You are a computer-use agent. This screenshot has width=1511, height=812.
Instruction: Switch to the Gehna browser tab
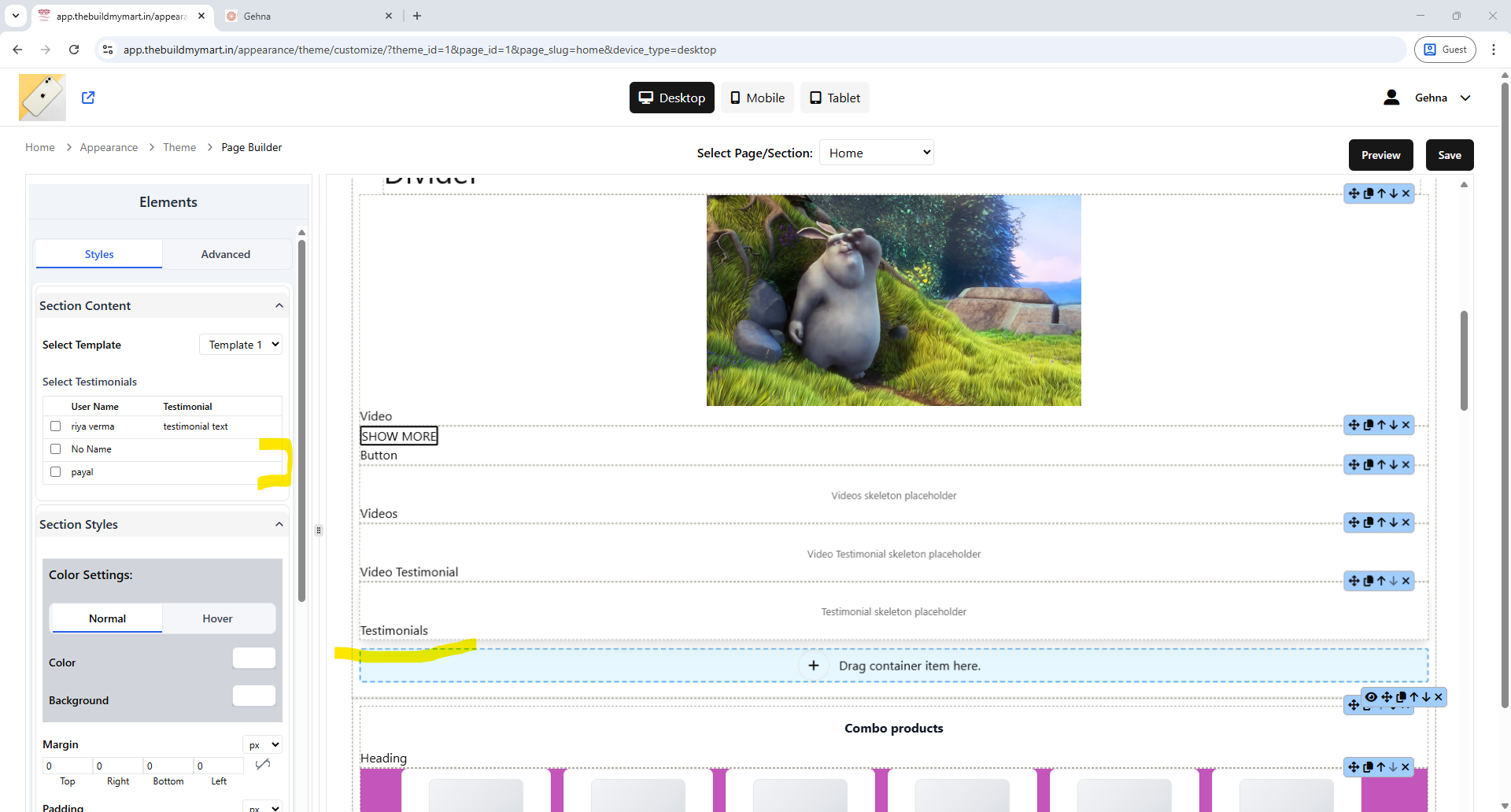coord(307,16)
